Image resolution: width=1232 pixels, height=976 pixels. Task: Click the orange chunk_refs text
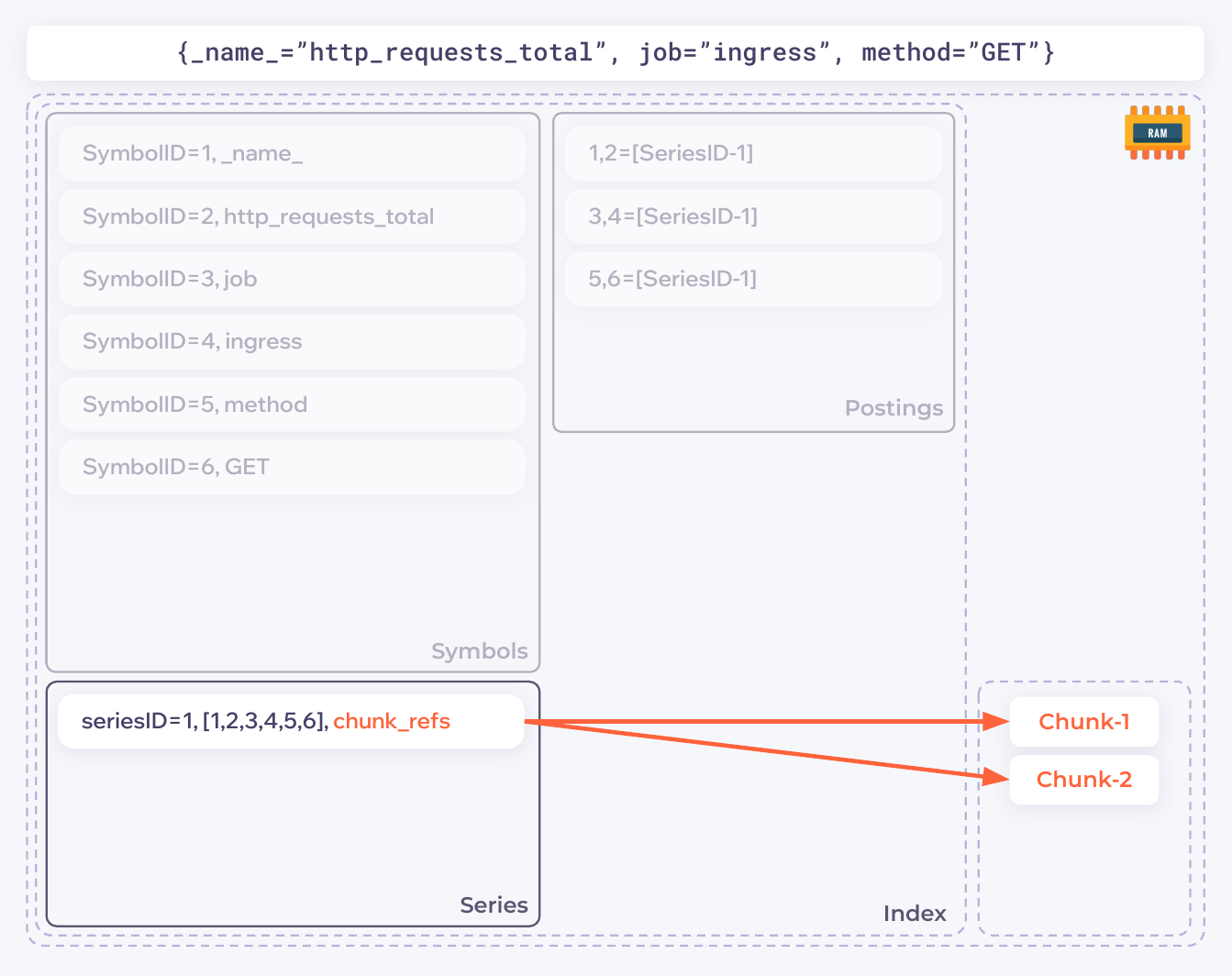392,721
